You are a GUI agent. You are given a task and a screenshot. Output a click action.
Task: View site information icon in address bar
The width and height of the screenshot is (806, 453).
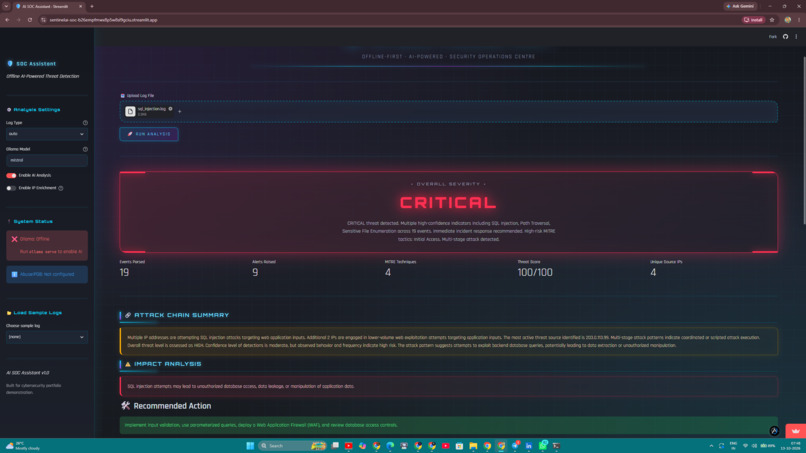pos(44,20)
